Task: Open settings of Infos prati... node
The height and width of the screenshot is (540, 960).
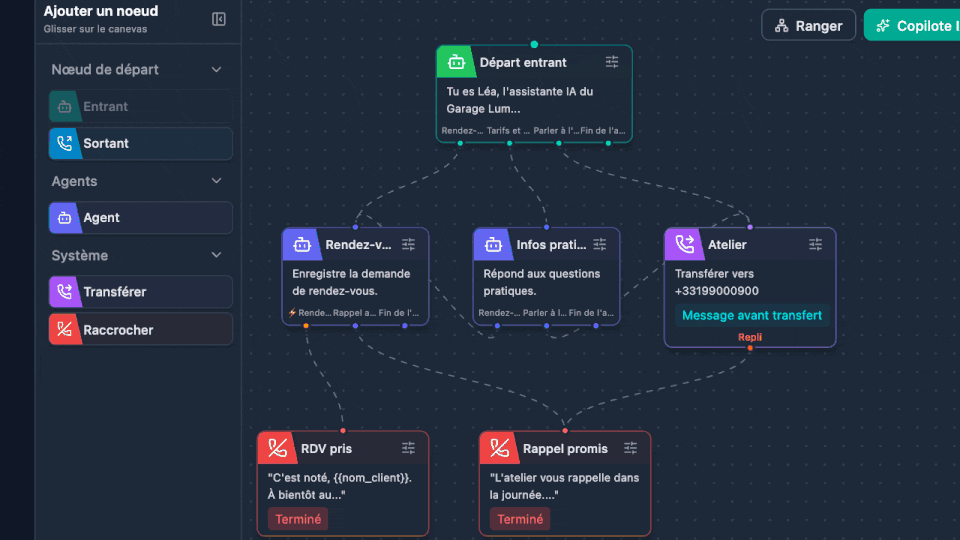Action: pos(599,244)
